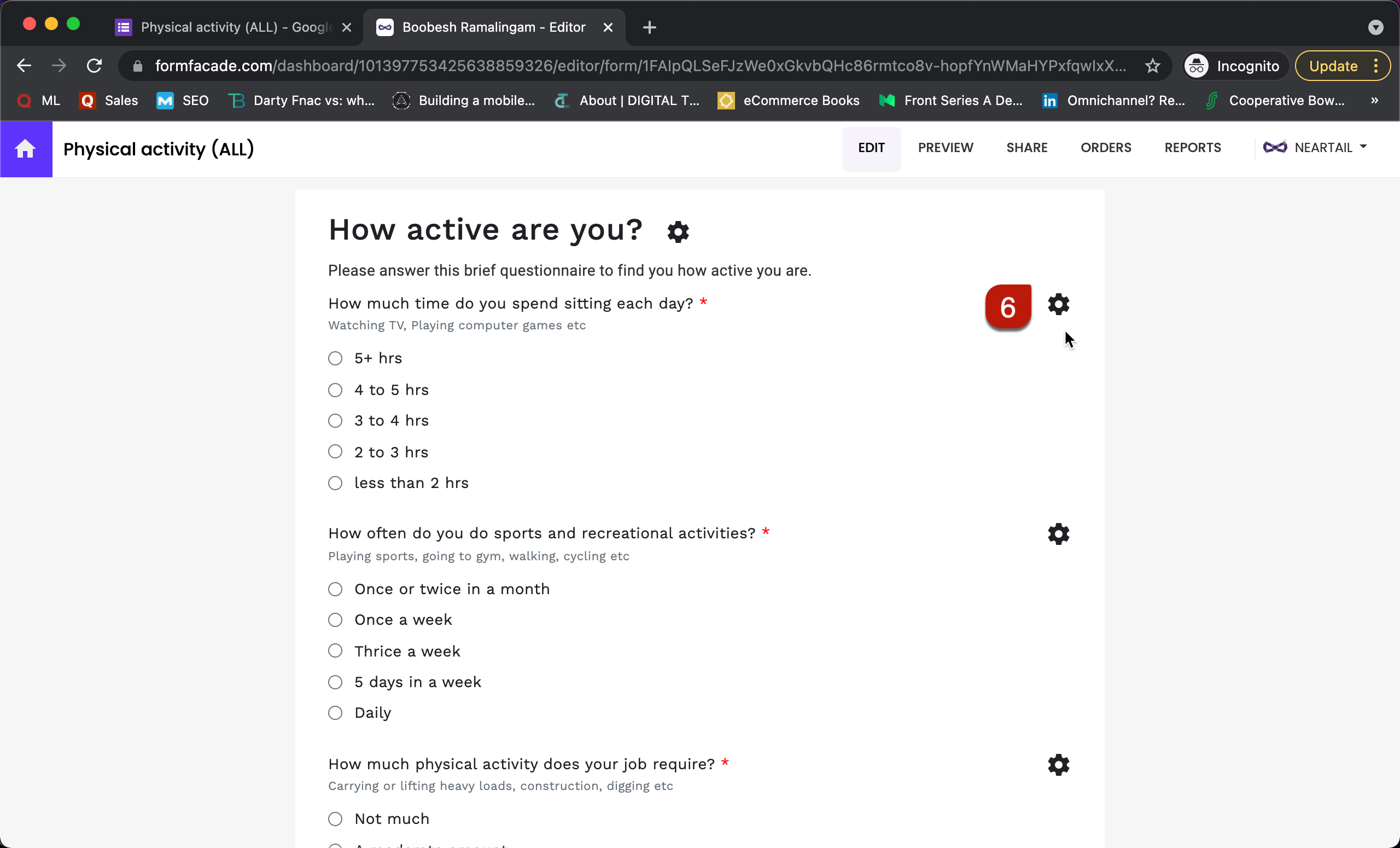
Task: Open settings gear next to form title
Action: [x=678, y=231]
